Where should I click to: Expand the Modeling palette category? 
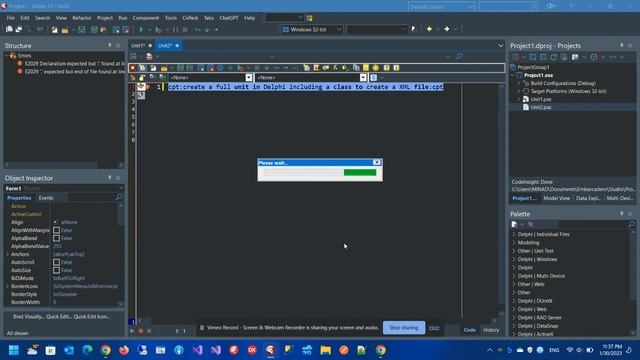click(514, 242)
